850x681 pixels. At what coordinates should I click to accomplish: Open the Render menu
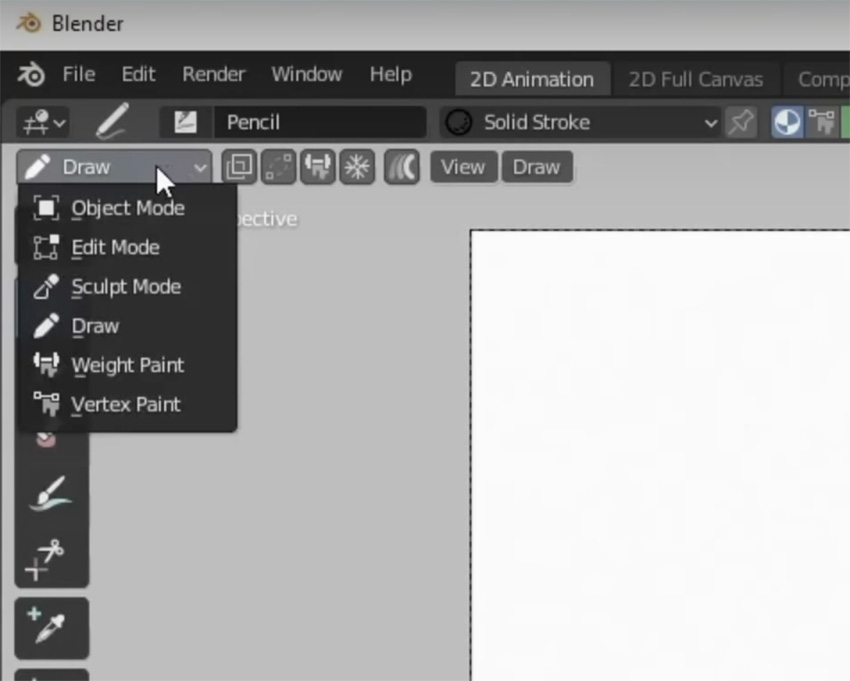[x=212, y=74]
